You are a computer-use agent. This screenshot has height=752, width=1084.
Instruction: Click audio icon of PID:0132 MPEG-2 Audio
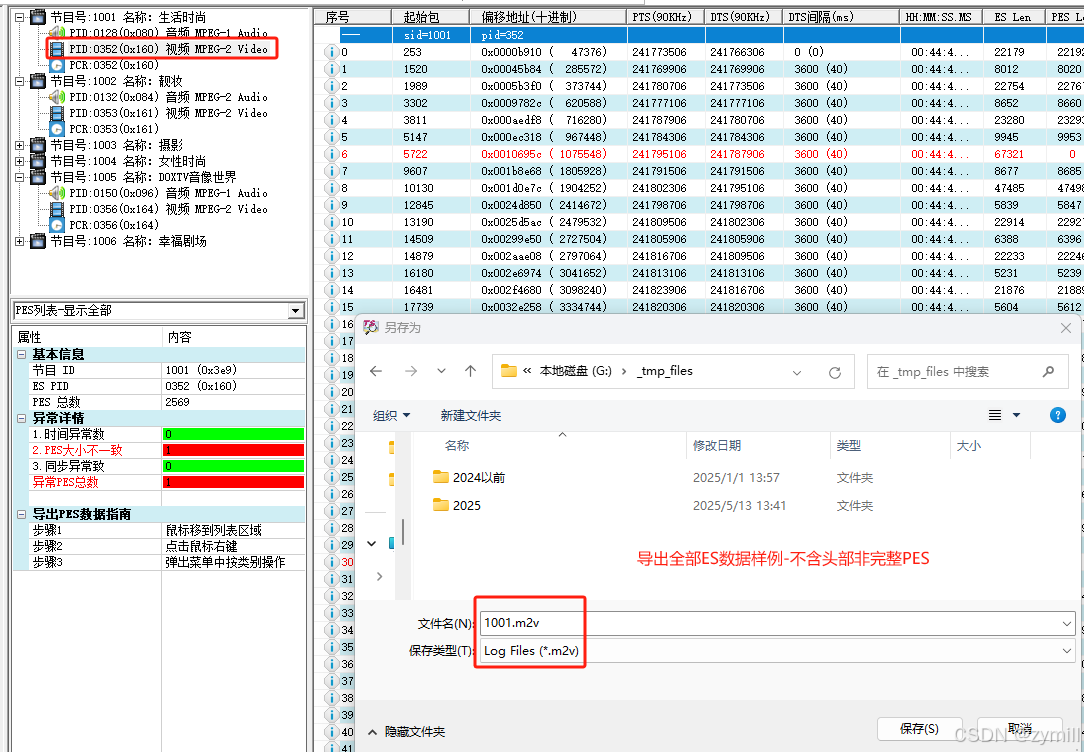point(57,97)
